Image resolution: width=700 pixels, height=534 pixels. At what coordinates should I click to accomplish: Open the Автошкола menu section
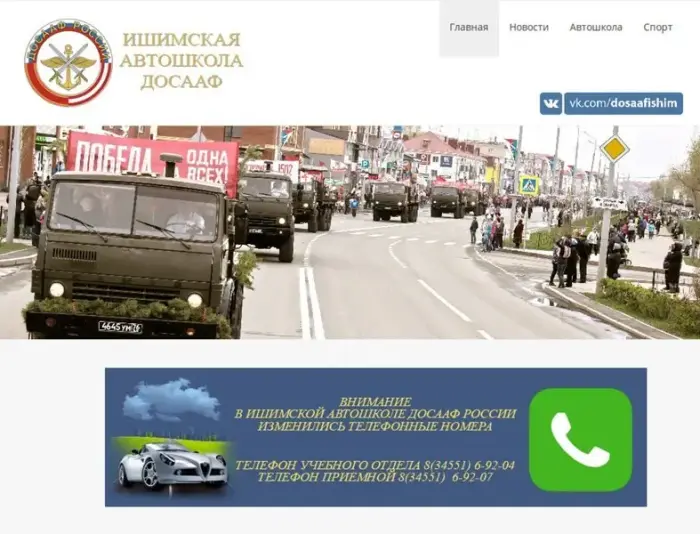(595, 28)
